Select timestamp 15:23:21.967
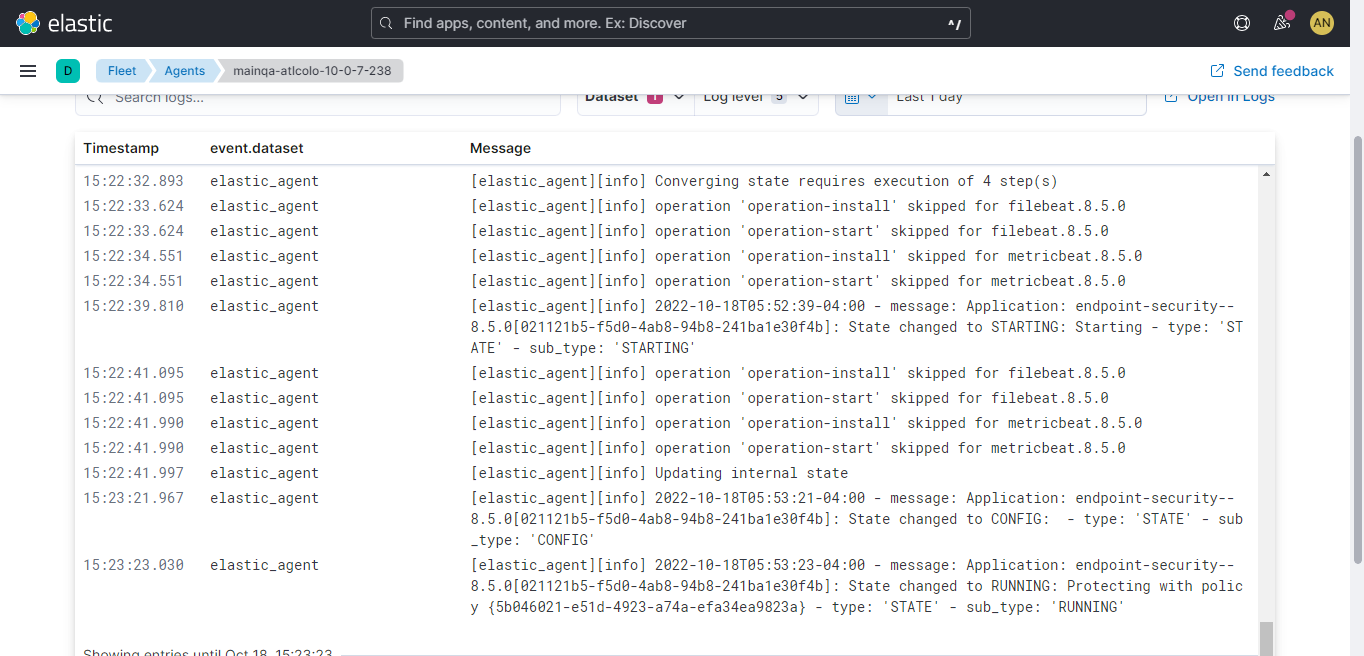The width and height of the screenshot is (1364, 656). point(133,498)
